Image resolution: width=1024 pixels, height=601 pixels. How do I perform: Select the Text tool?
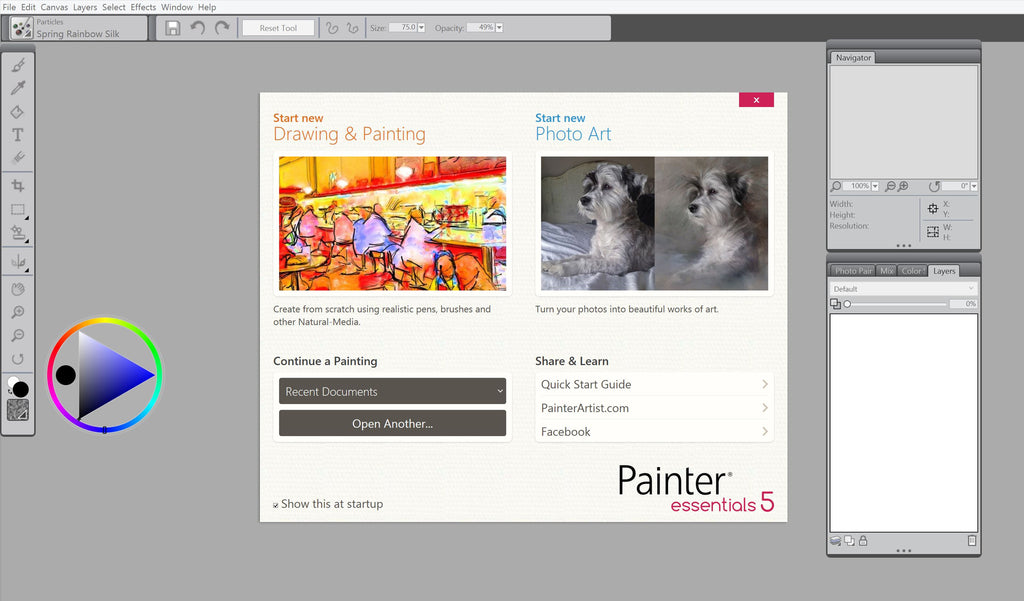pos(18,135)
